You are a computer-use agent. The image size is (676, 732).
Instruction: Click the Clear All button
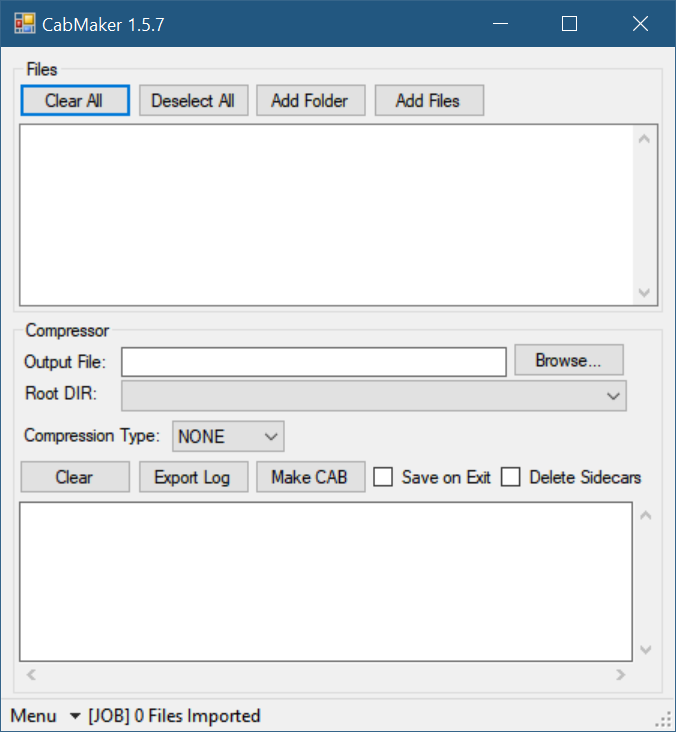74,101
